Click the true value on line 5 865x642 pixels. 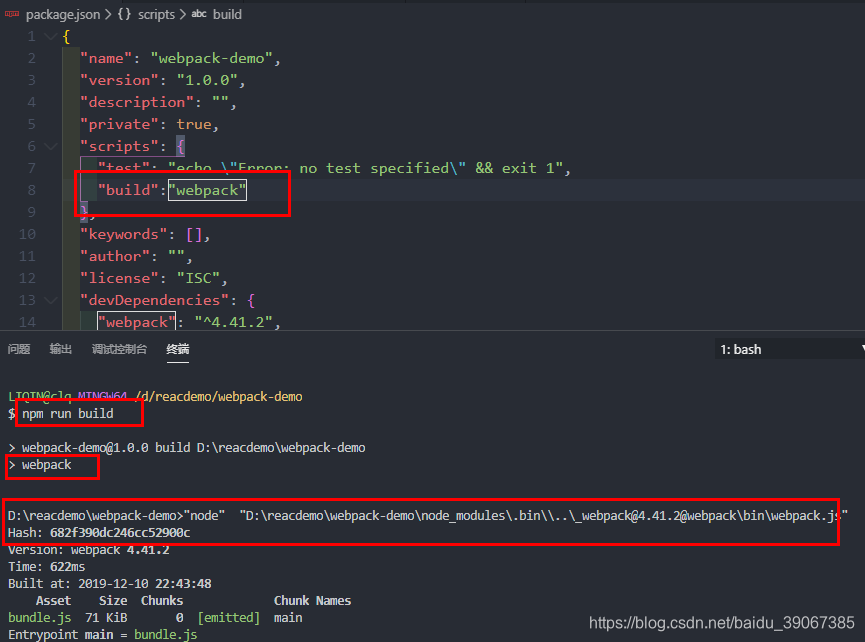coord(194,125)
